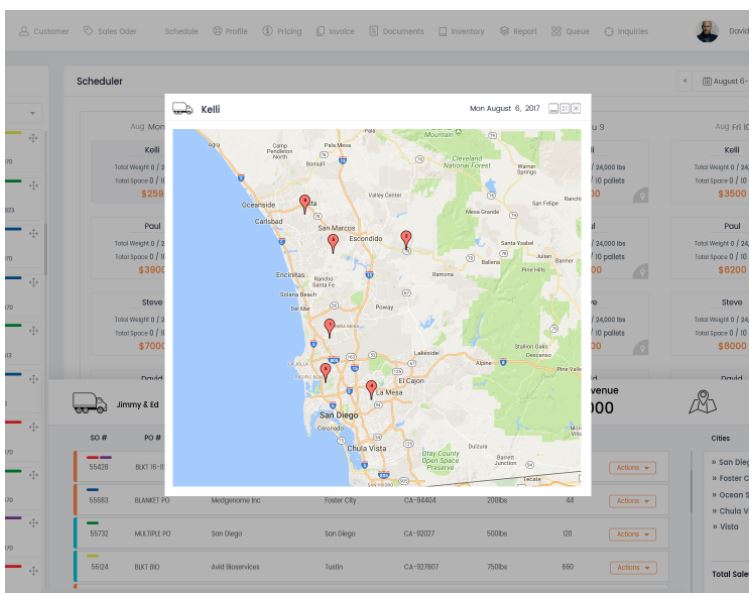This screenshot has width=755, height=595.
Task: Select Kelli's Monday schedule card
Action: (x=128, y=171)
